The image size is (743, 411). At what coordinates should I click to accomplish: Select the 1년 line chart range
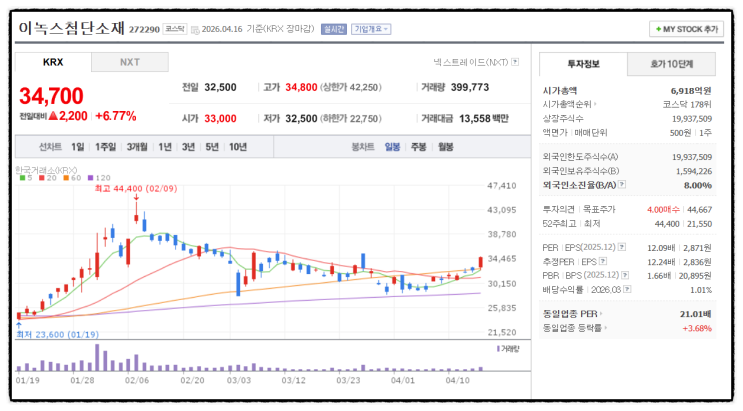165,147
